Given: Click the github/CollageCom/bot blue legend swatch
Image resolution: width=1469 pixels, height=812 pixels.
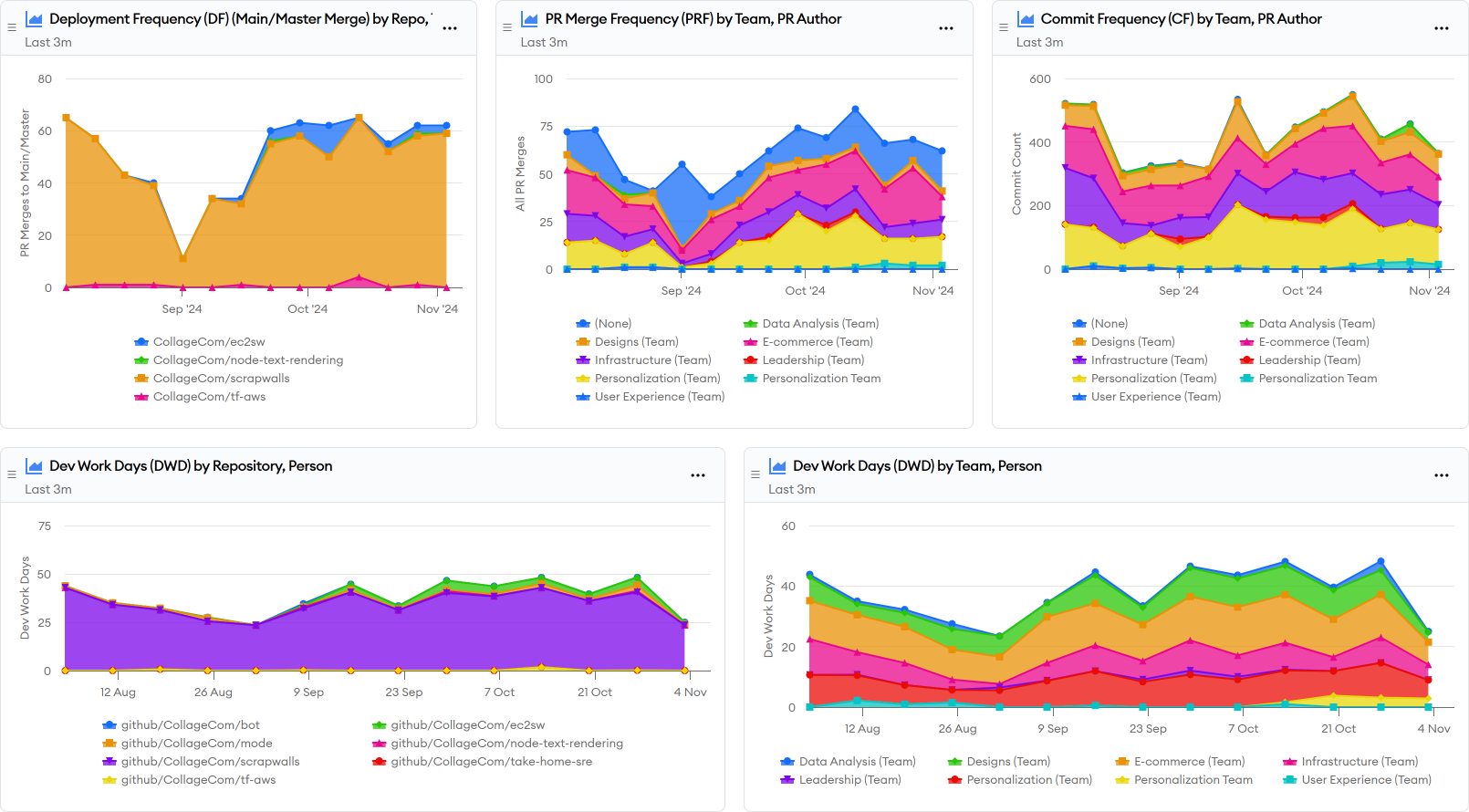Looking at the screenshot, I should 109,725.
